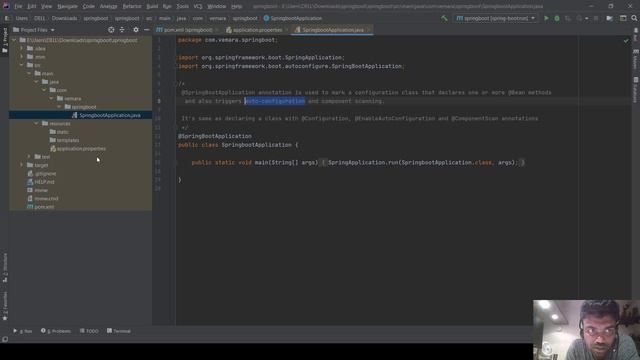
Task: Click tool windows quick access icon bottom-left
Action: (x=5, y=339)
